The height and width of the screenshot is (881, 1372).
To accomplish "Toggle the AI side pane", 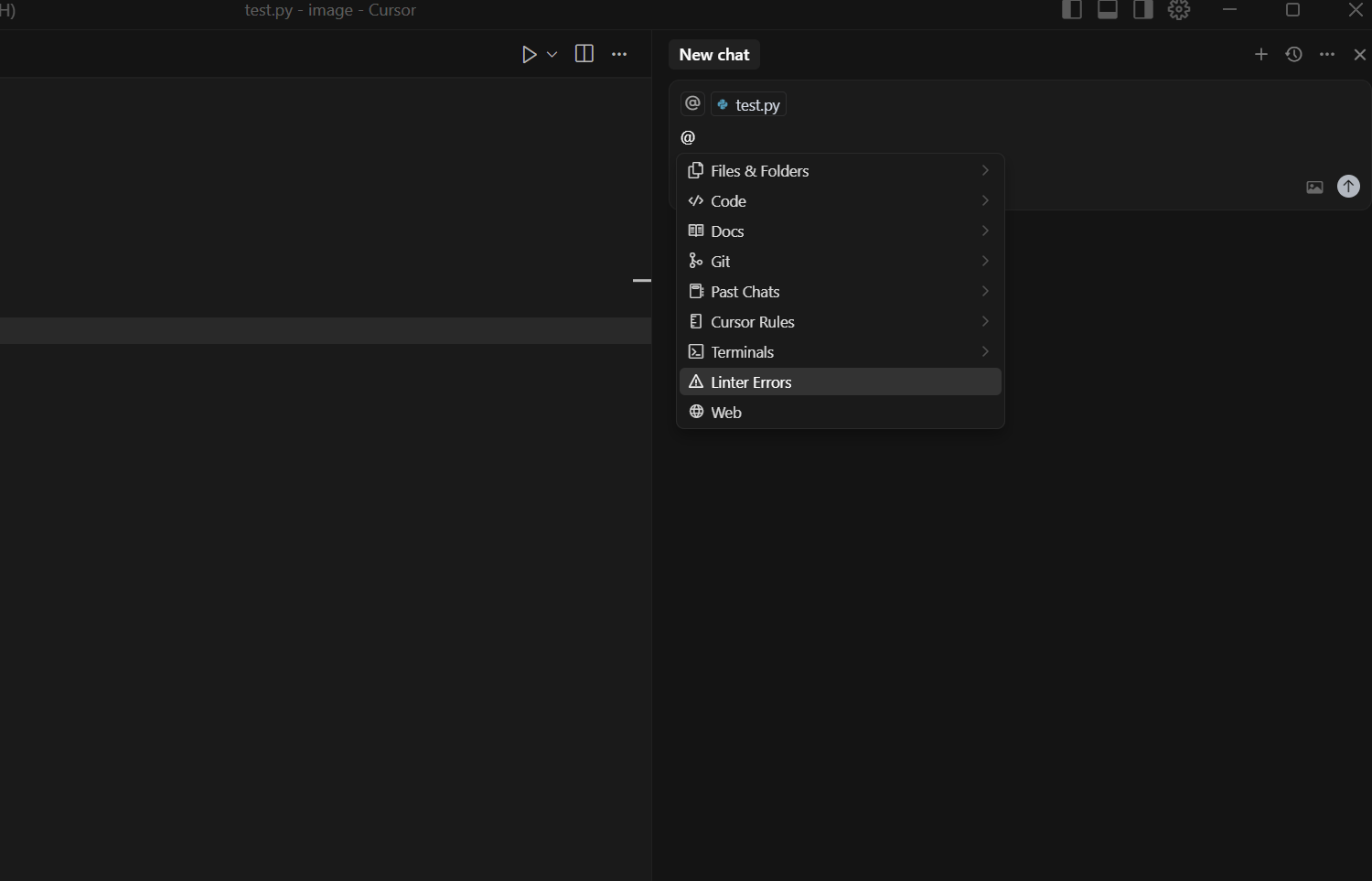I will tap(1143, 10).
